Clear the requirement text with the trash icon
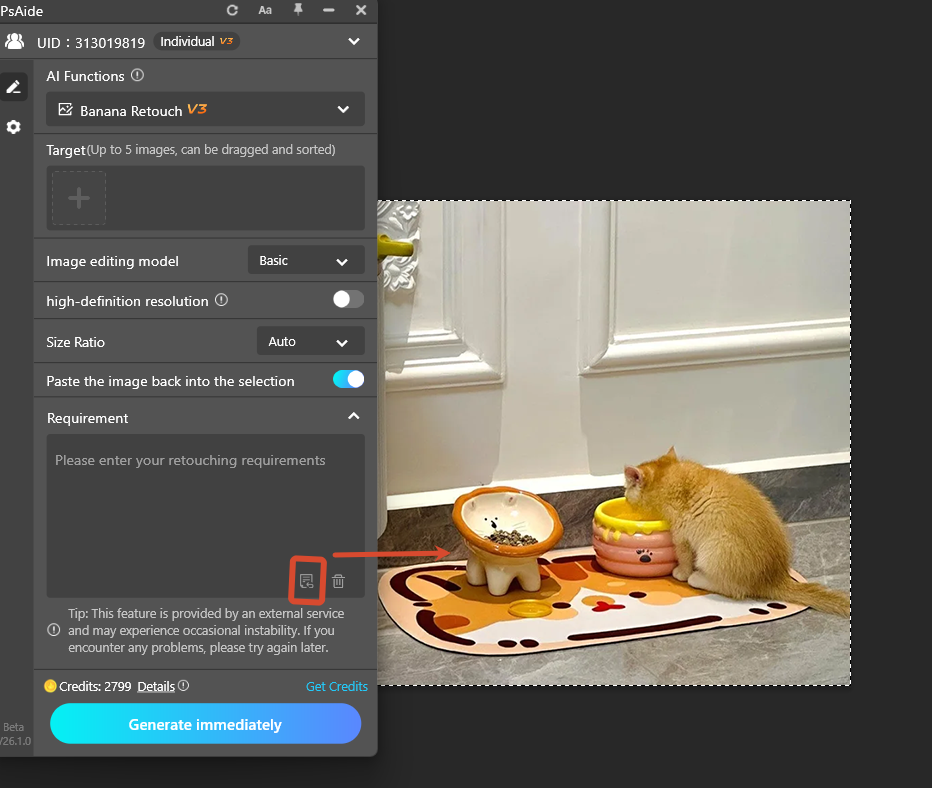 pyautogui.click(x=338, y=580)
